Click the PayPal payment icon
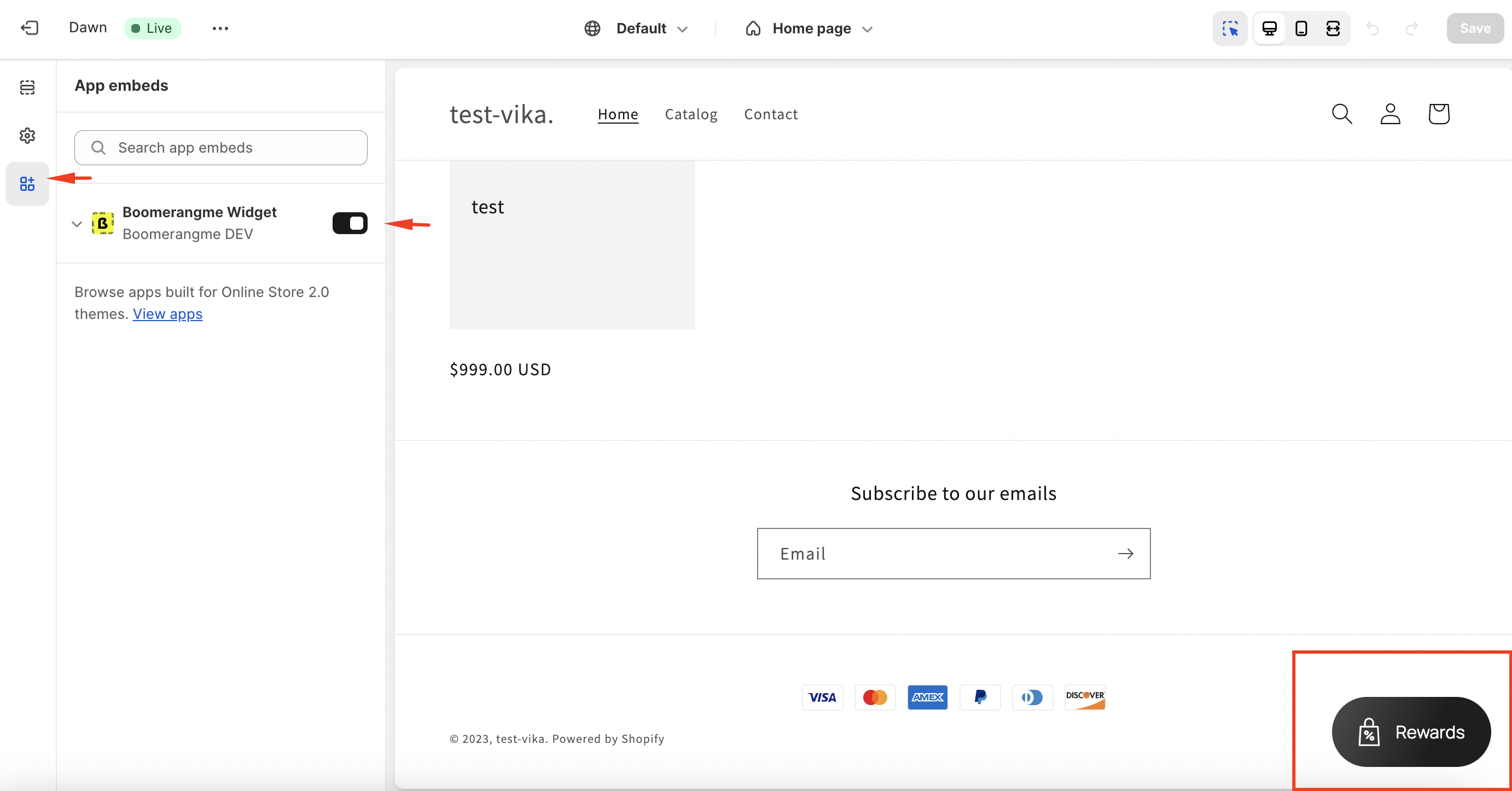Screen dimensions: 1512x791 pyautogui.click(x=980, y=697)
